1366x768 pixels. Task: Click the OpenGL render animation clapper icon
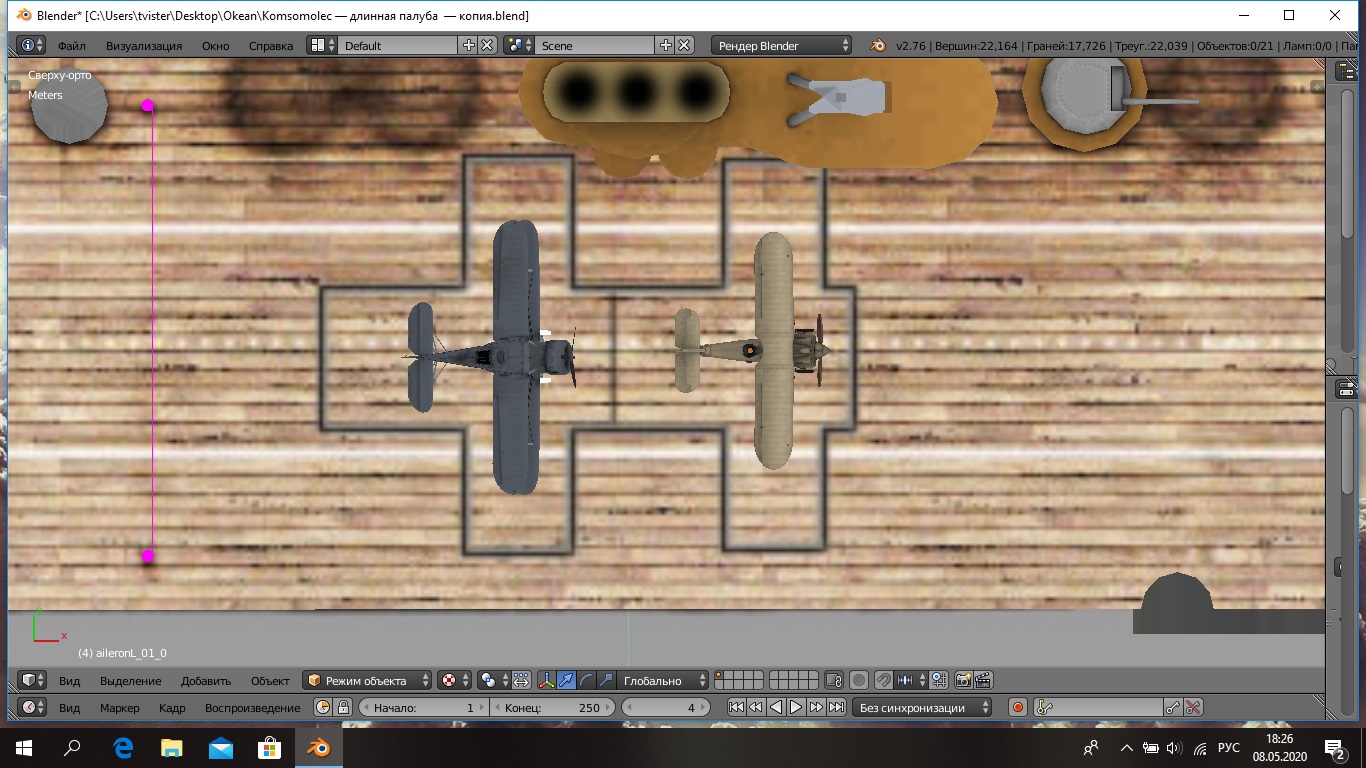coord(984,680)
